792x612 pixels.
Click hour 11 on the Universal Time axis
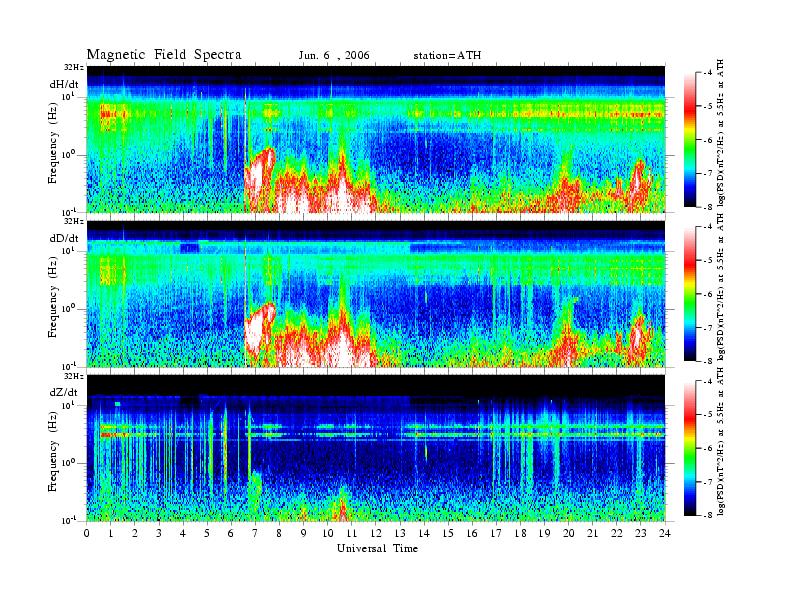coord(352,533)
